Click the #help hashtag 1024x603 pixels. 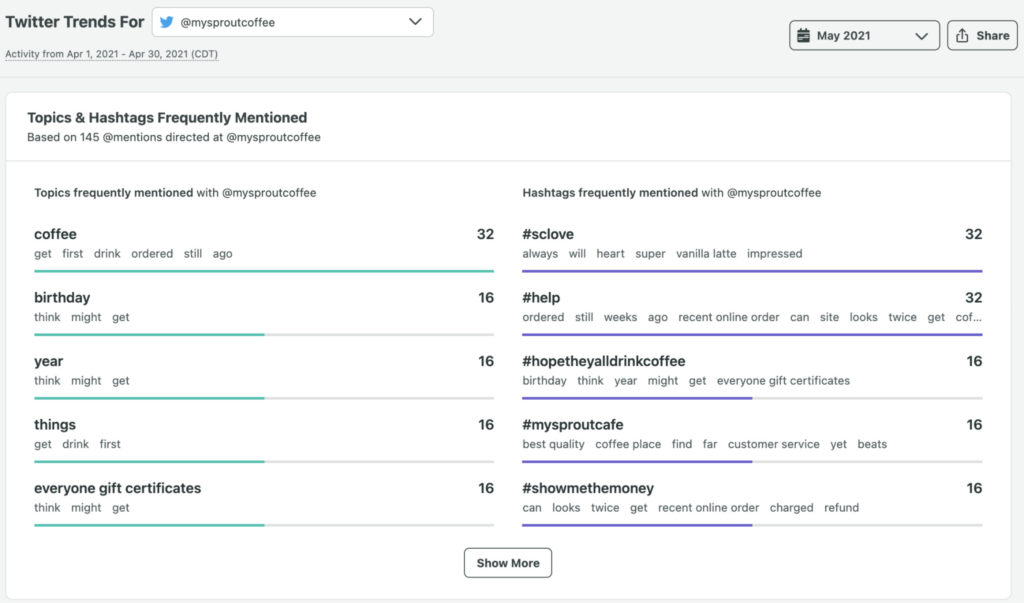pyautogui.click(x=541, y=298)
